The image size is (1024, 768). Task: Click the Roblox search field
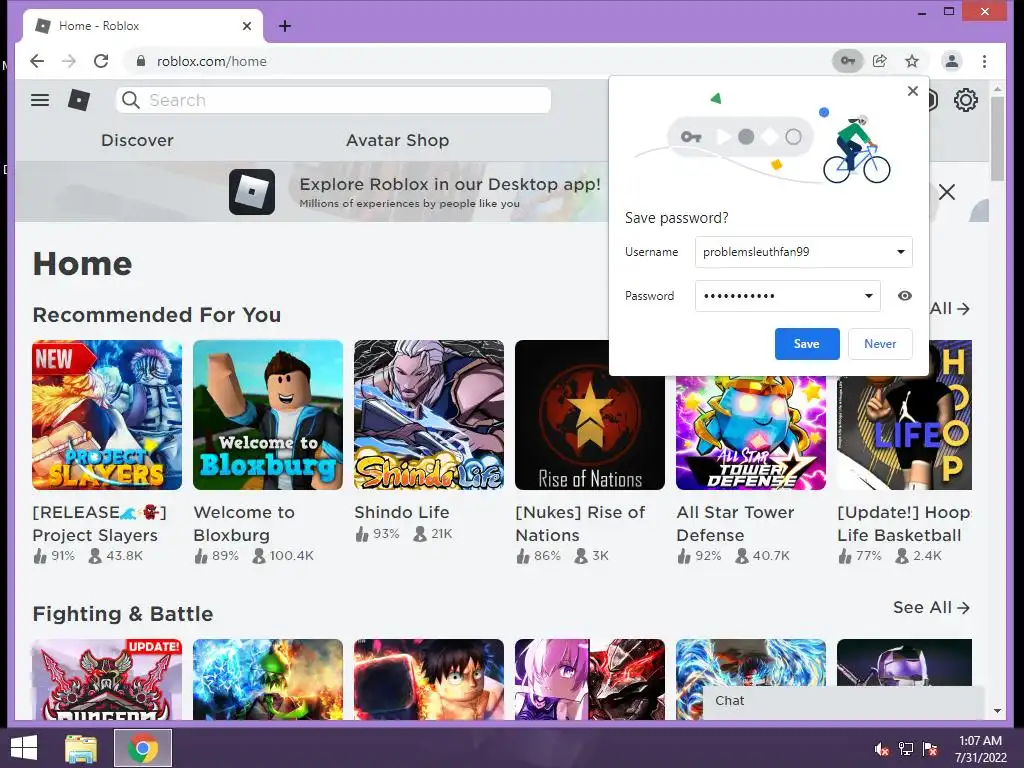pyautogui.click(x=333, y=100)
